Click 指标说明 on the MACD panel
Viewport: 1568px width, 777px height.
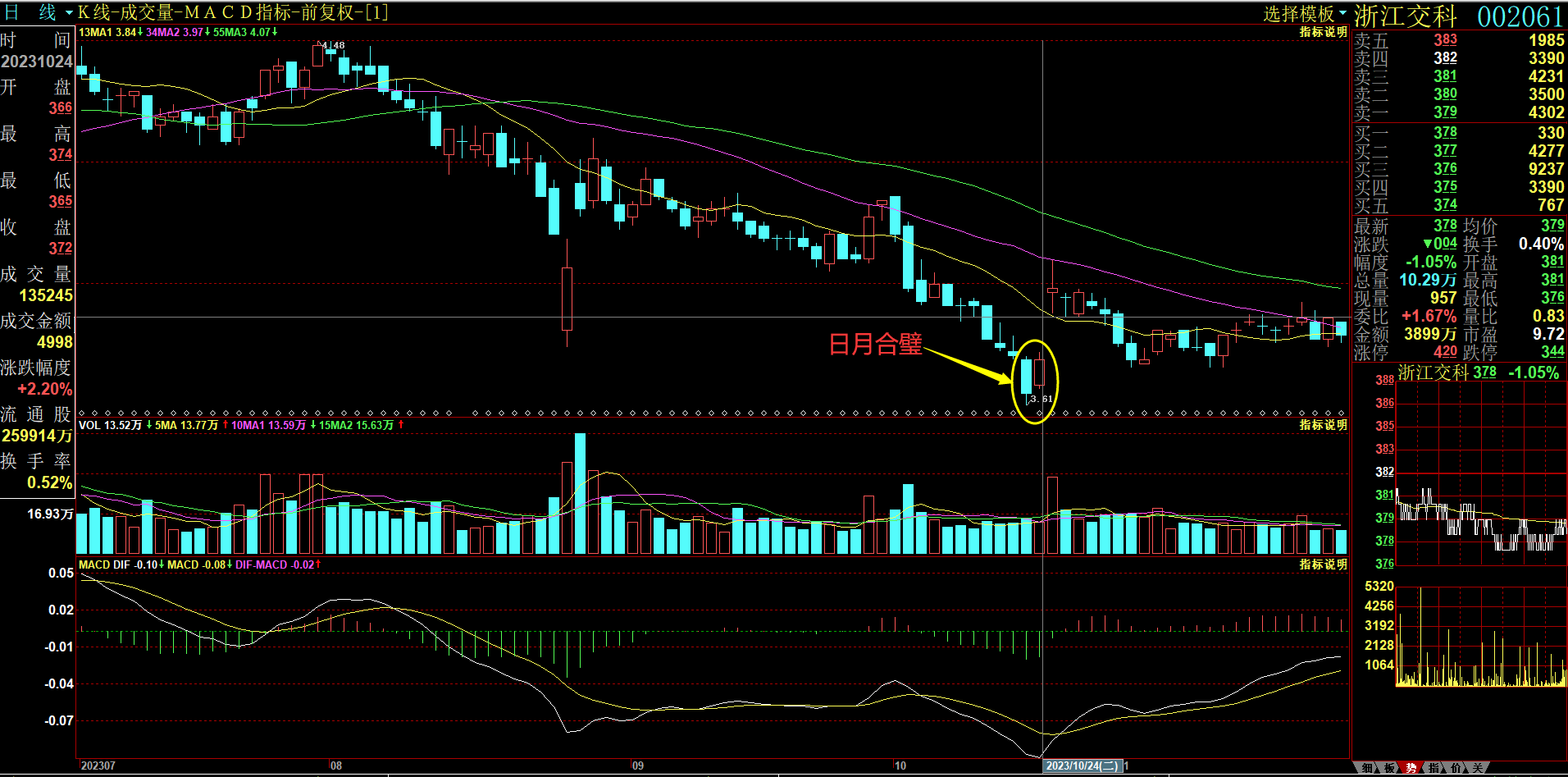point(1323,564)
